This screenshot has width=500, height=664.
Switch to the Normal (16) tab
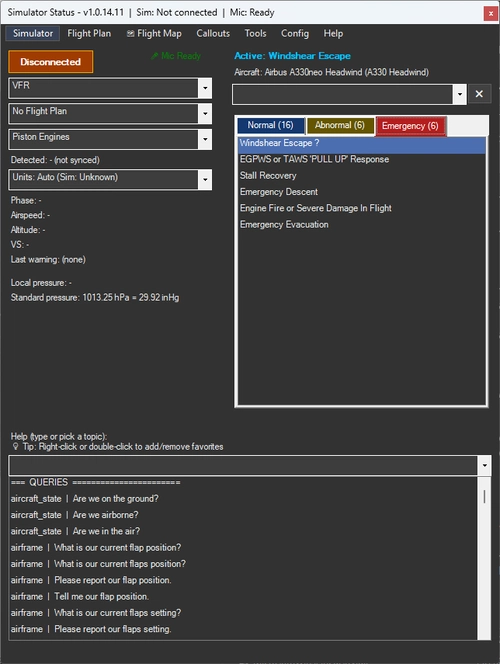[x=271, y=125]
